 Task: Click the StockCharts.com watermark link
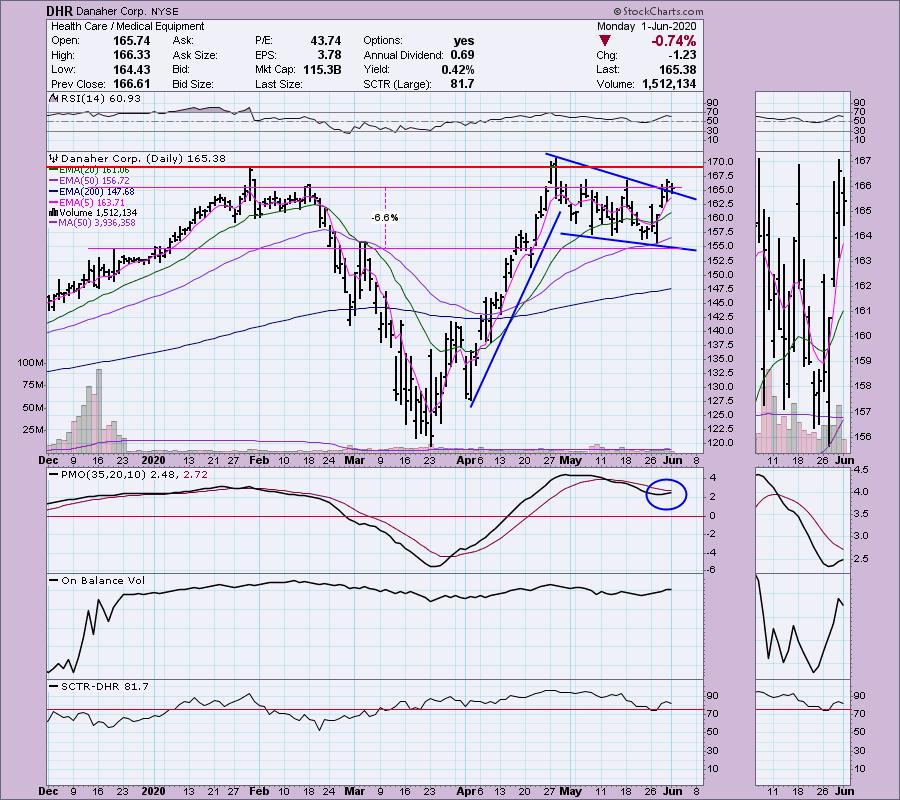658,11
